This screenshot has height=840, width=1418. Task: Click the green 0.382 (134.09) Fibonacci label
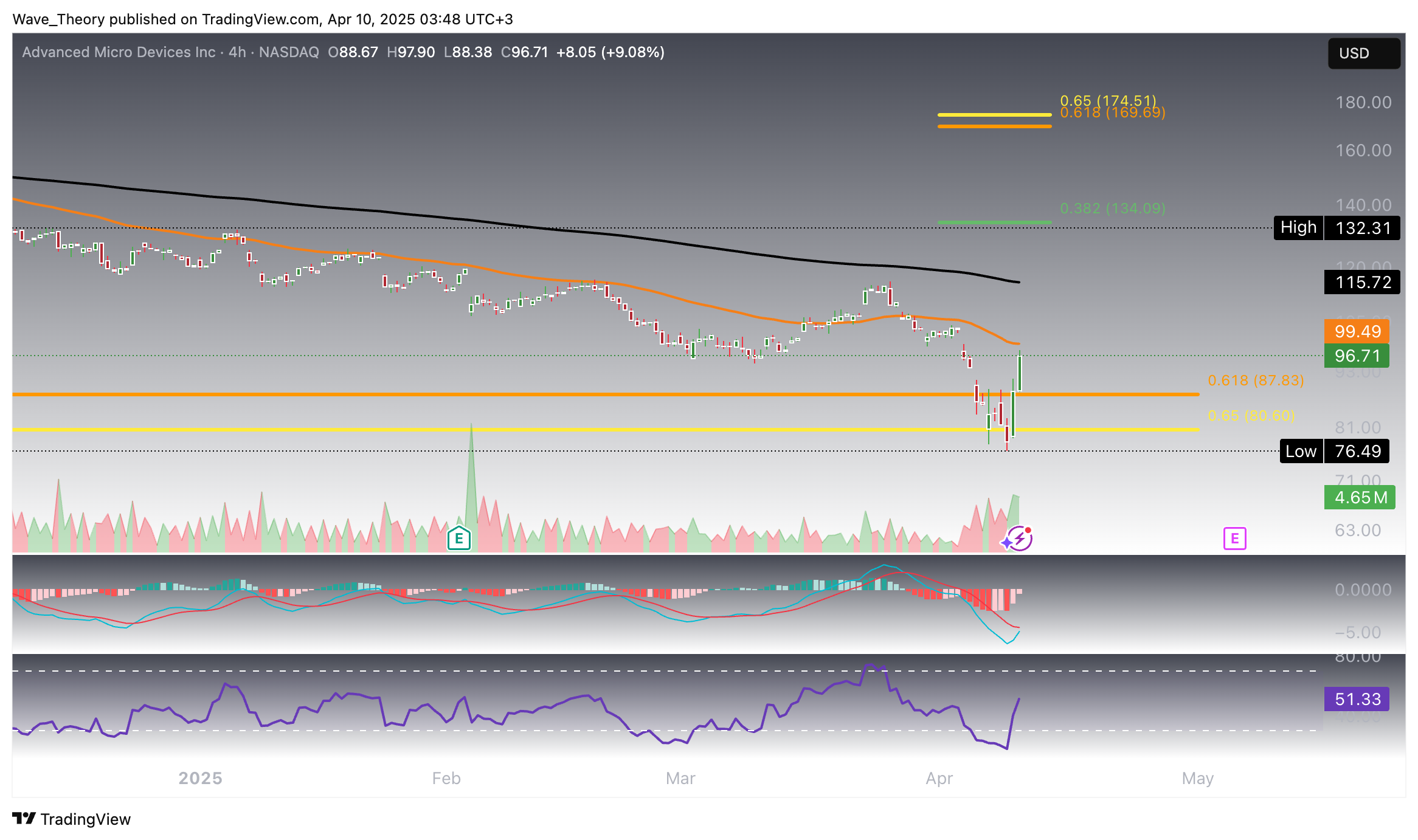click(x=1113, y=208)
